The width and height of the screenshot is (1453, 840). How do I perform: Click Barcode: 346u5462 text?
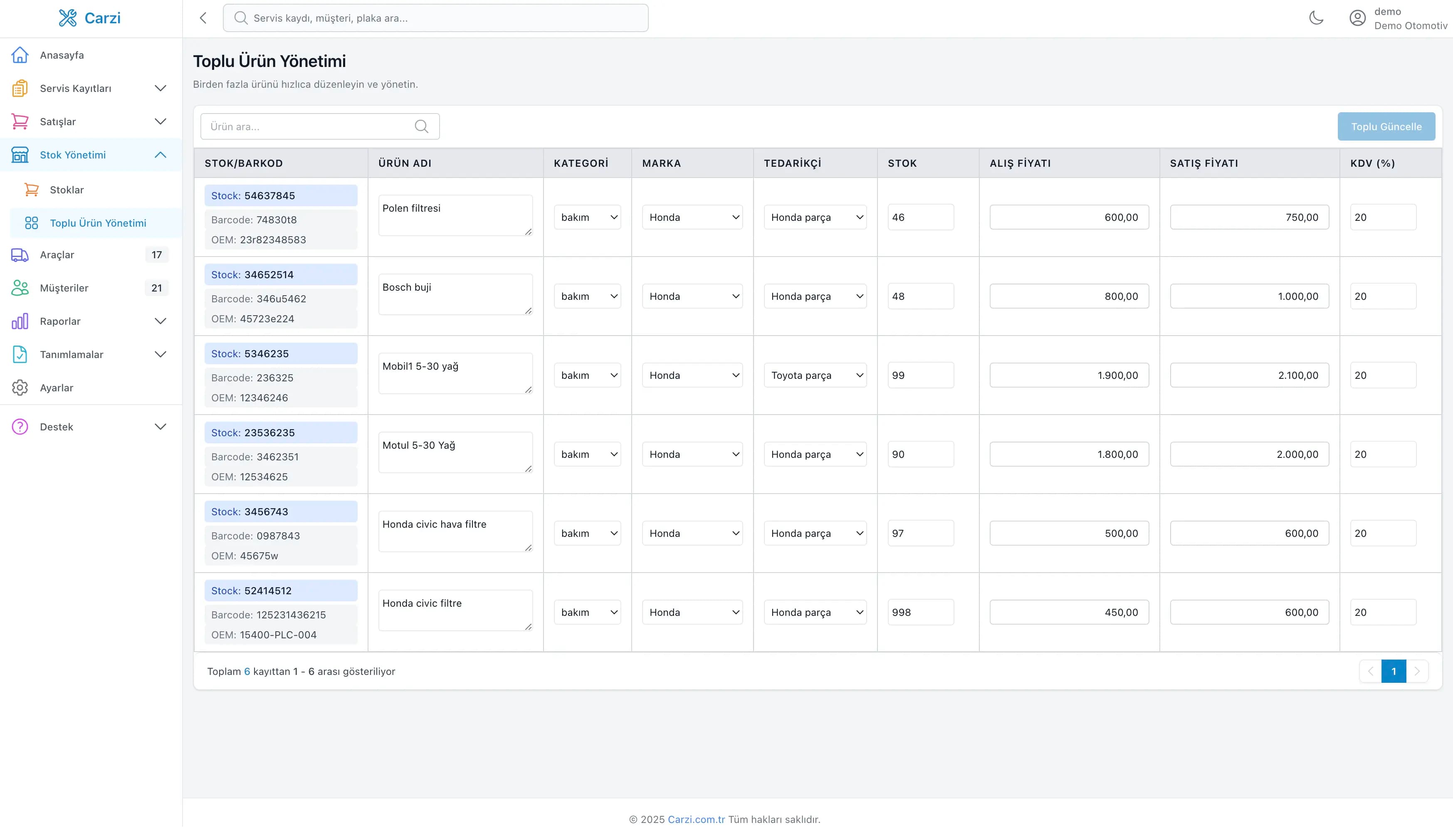(x=258, y=299)
